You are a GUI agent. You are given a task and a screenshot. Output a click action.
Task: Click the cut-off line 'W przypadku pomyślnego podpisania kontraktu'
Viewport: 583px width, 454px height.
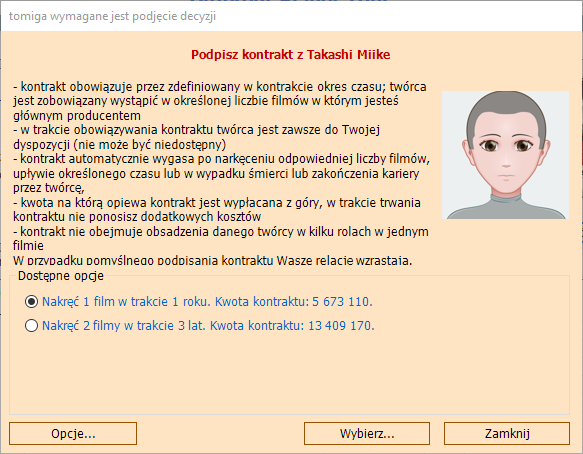click(213, 260)
